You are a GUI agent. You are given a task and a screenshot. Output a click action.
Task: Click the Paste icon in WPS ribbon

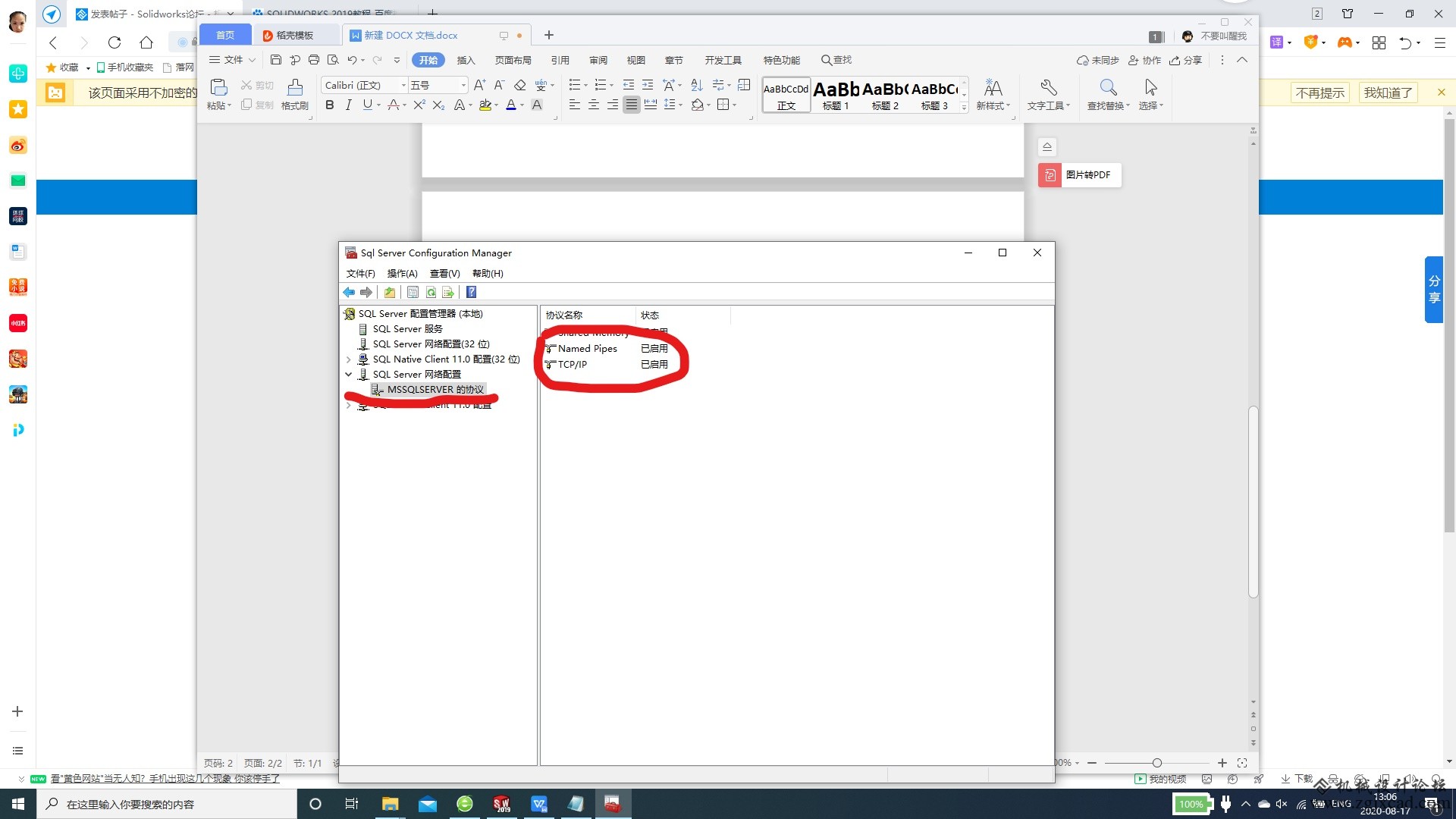click(218, 87)
